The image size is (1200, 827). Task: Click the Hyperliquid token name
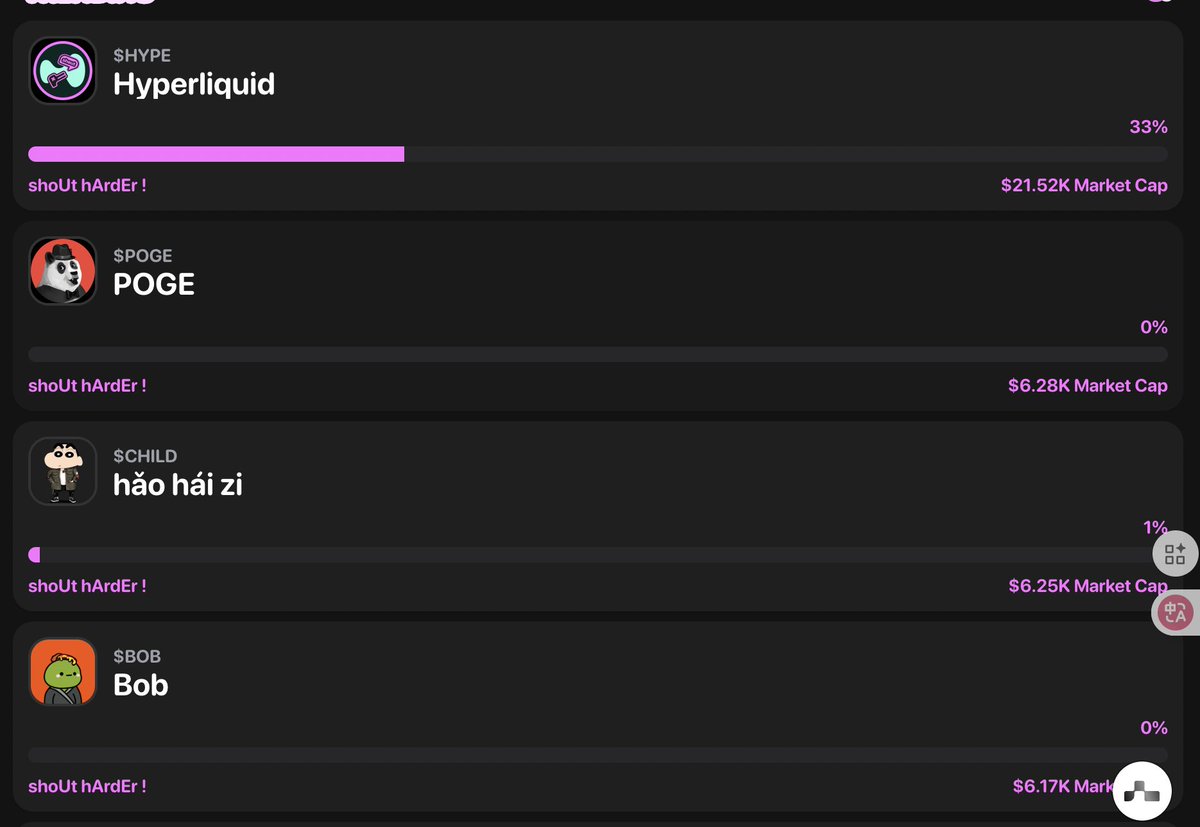pyautogui.click(x=194, y=84)
